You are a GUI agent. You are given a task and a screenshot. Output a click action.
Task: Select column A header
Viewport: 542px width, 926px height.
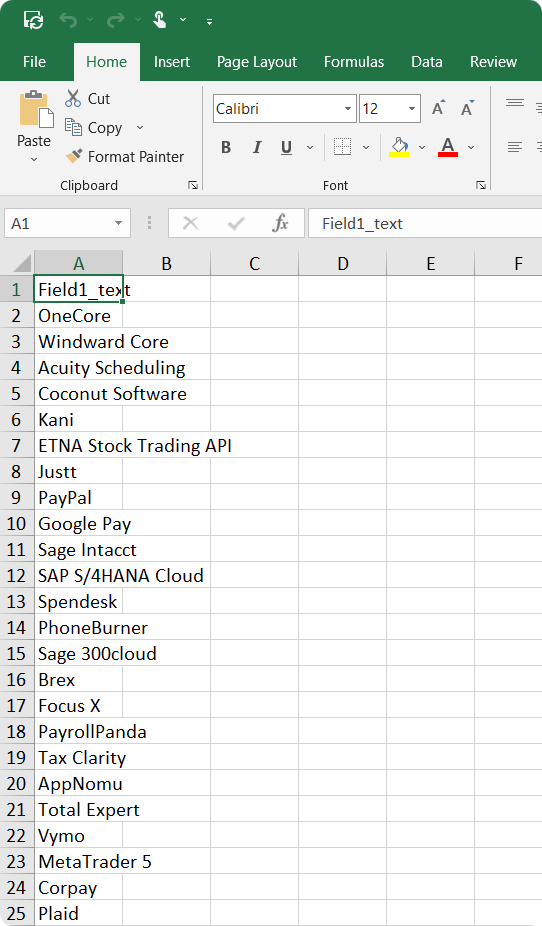pyautogui.click(x=79, y=263)
